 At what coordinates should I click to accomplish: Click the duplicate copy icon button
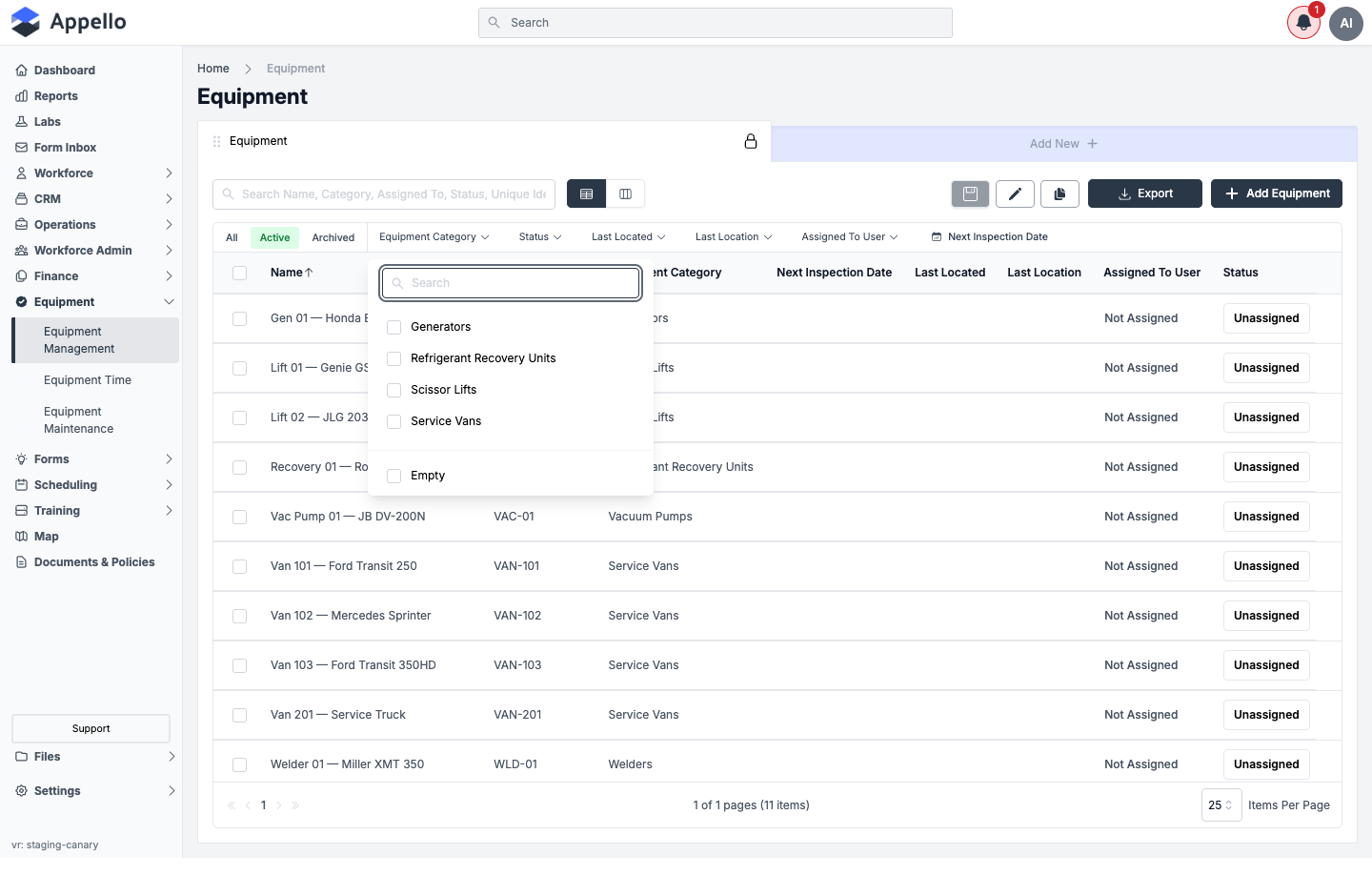pos(1059,193)
